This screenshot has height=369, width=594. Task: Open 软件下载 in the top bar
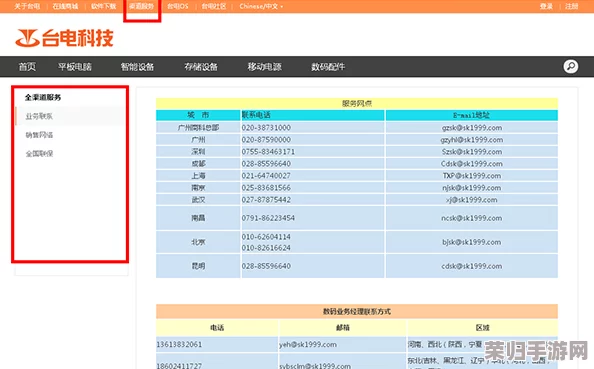click(x=103, y=6)
